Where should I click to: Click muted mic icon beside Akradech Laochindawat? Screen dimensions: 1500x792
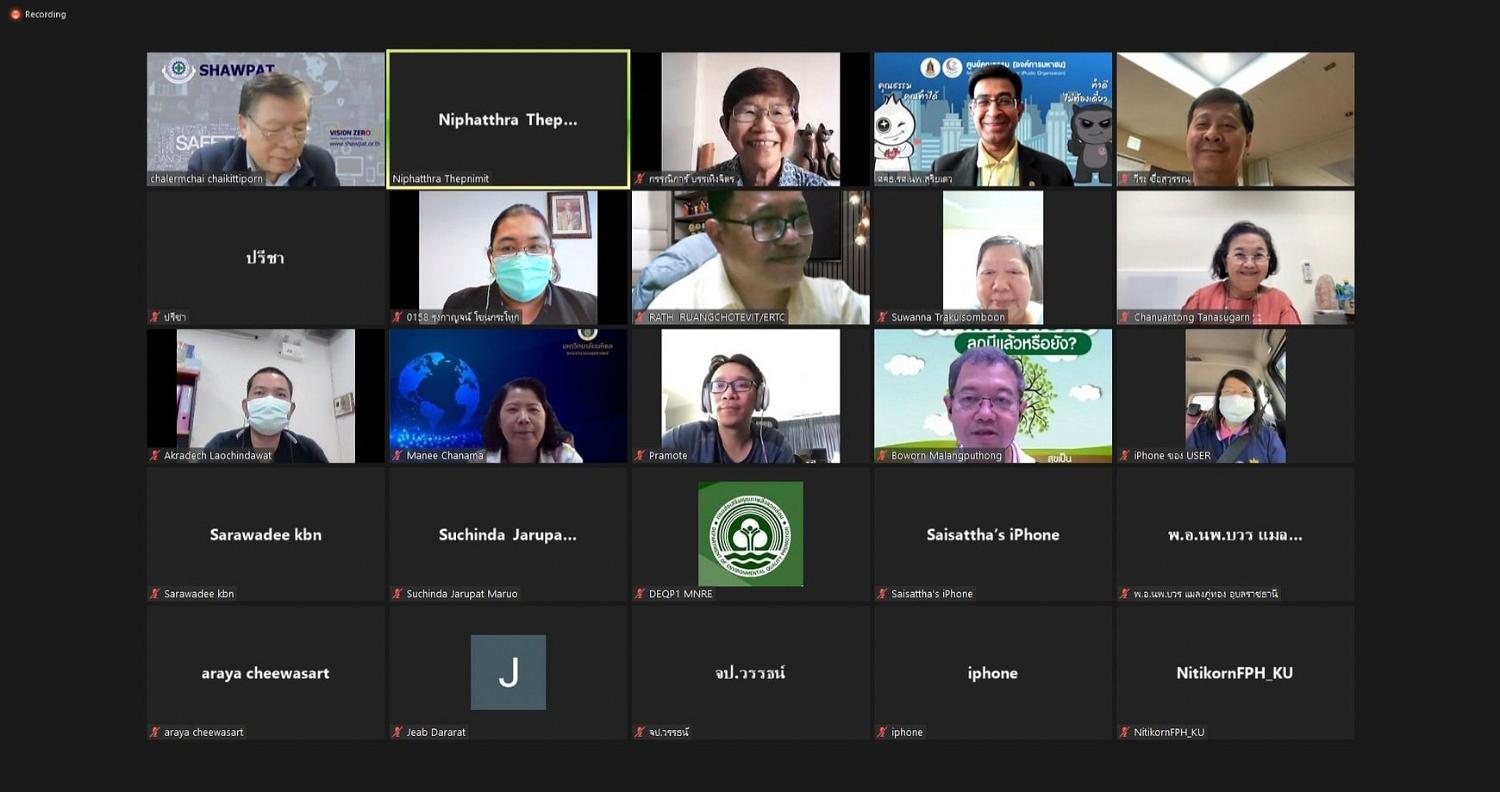click(155, 455)
